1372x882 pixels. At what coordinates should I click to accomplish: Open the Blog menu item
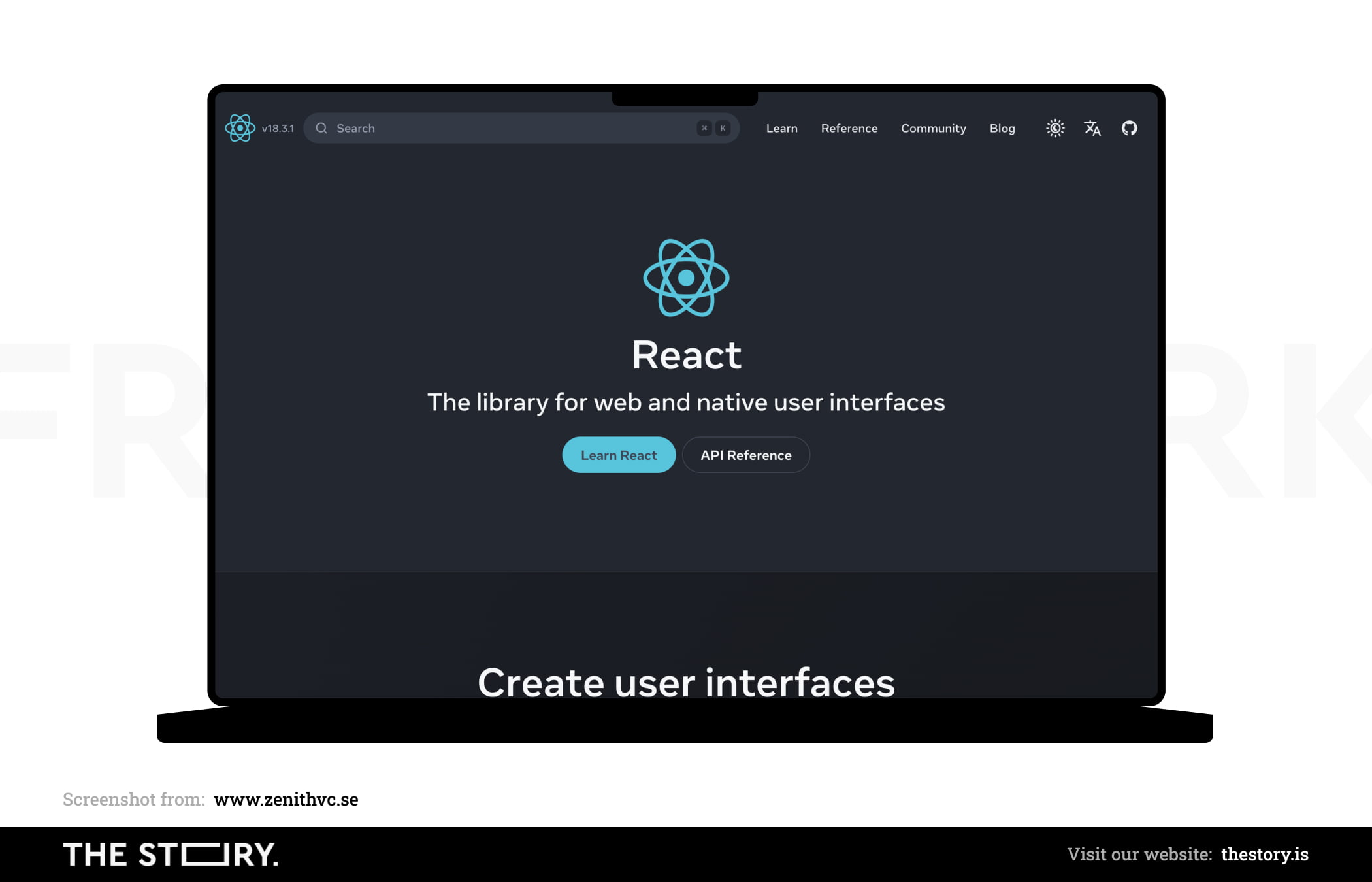(1002, 127)
